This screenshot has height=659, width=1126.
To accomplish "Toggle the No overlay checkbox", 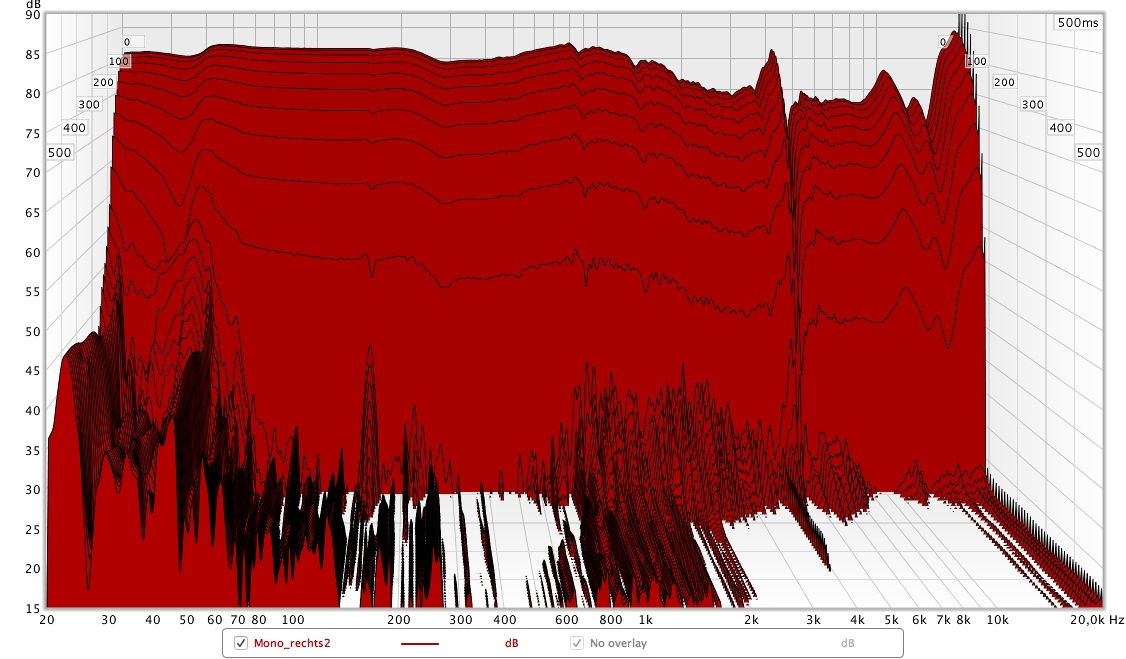I will (577, 643).
